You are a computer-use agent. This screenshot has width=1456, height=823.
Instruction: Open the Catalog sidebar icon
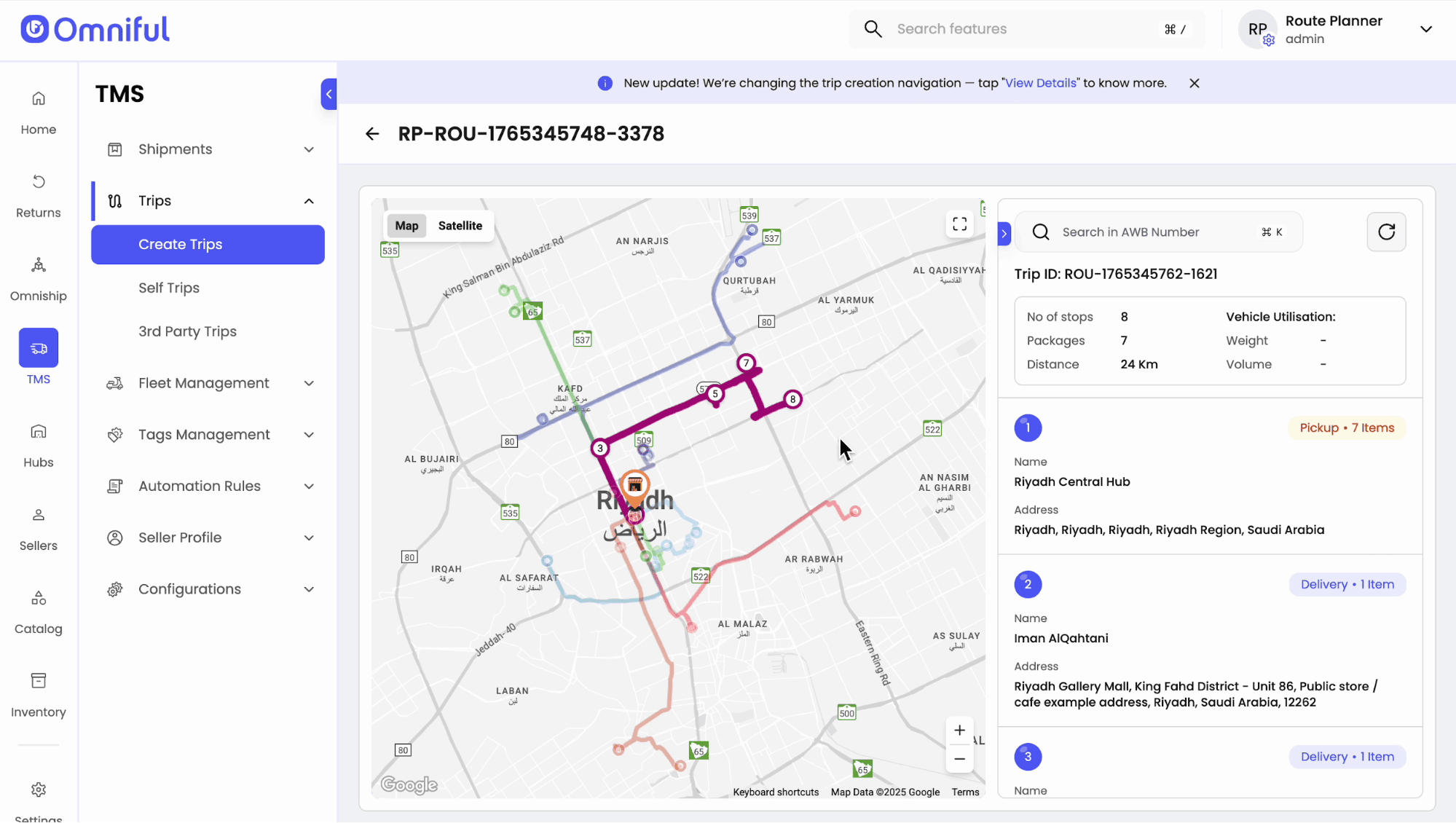[39, 611]
